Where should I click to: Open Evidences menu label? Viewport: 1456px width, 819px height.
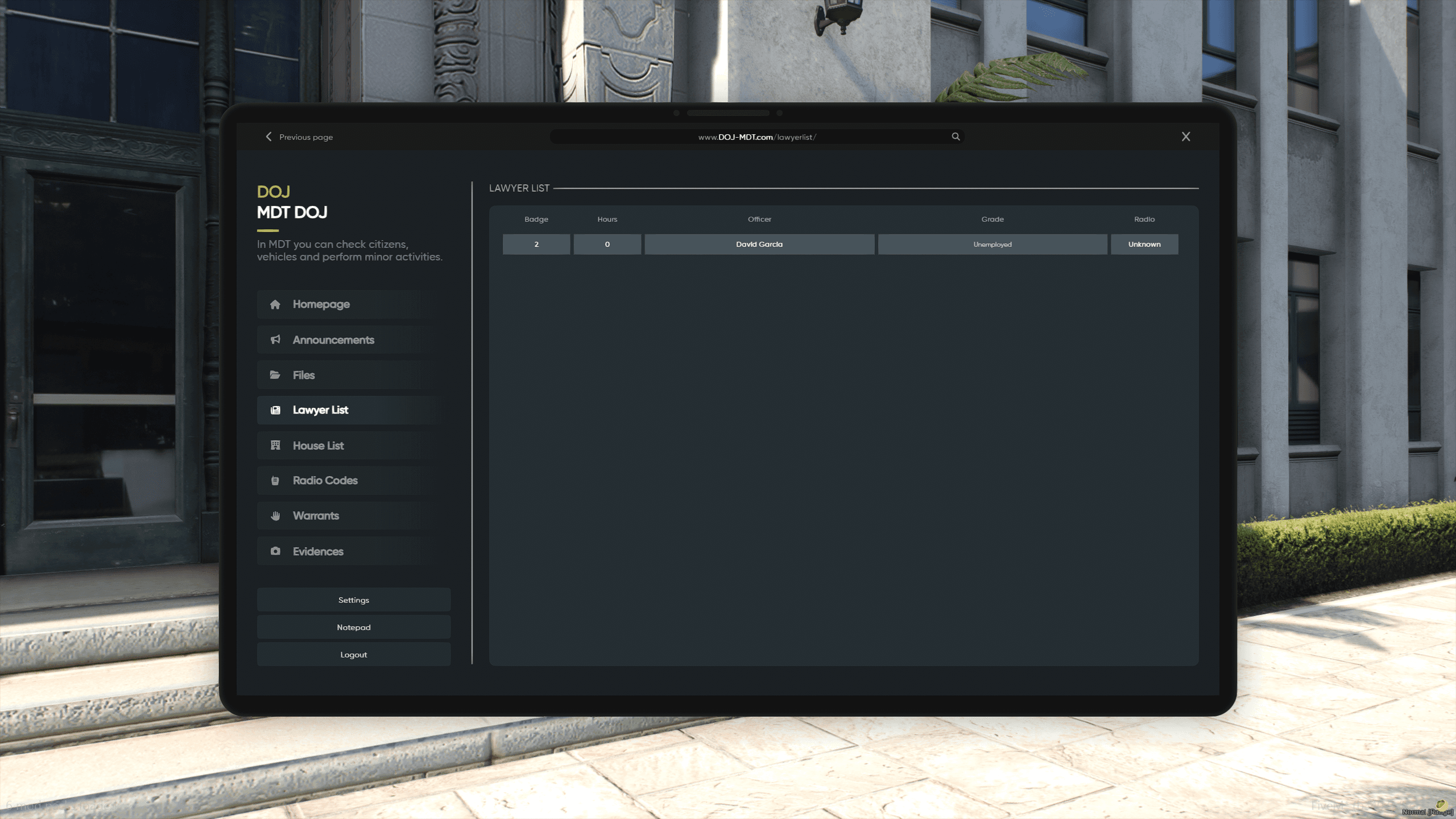318,551
